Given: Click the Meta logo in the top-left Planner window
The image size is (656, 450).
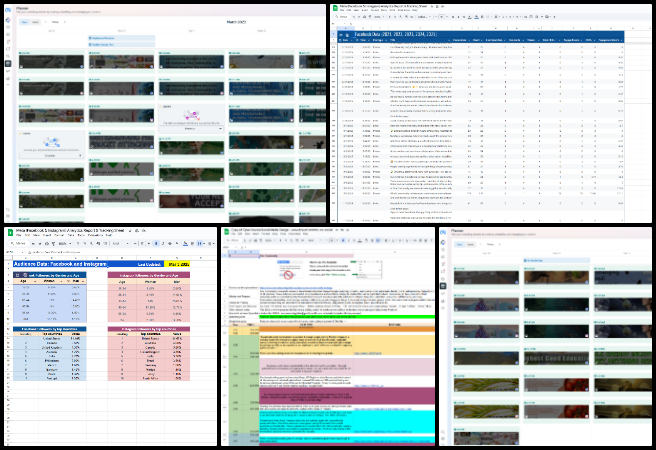Looking at the screenshot, I should [8, 10].
